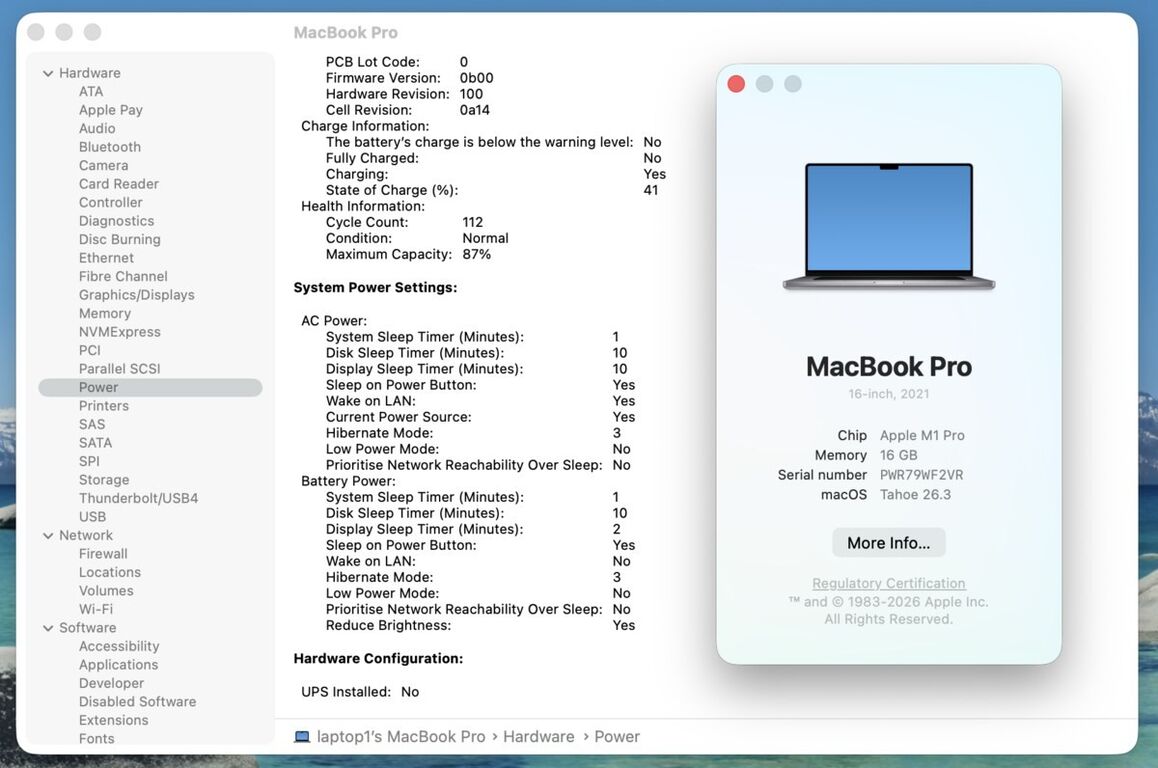Collapse the Network section chevron
Image resolution: width=1158 pixels, height=768 pixels.
point(48,535)
